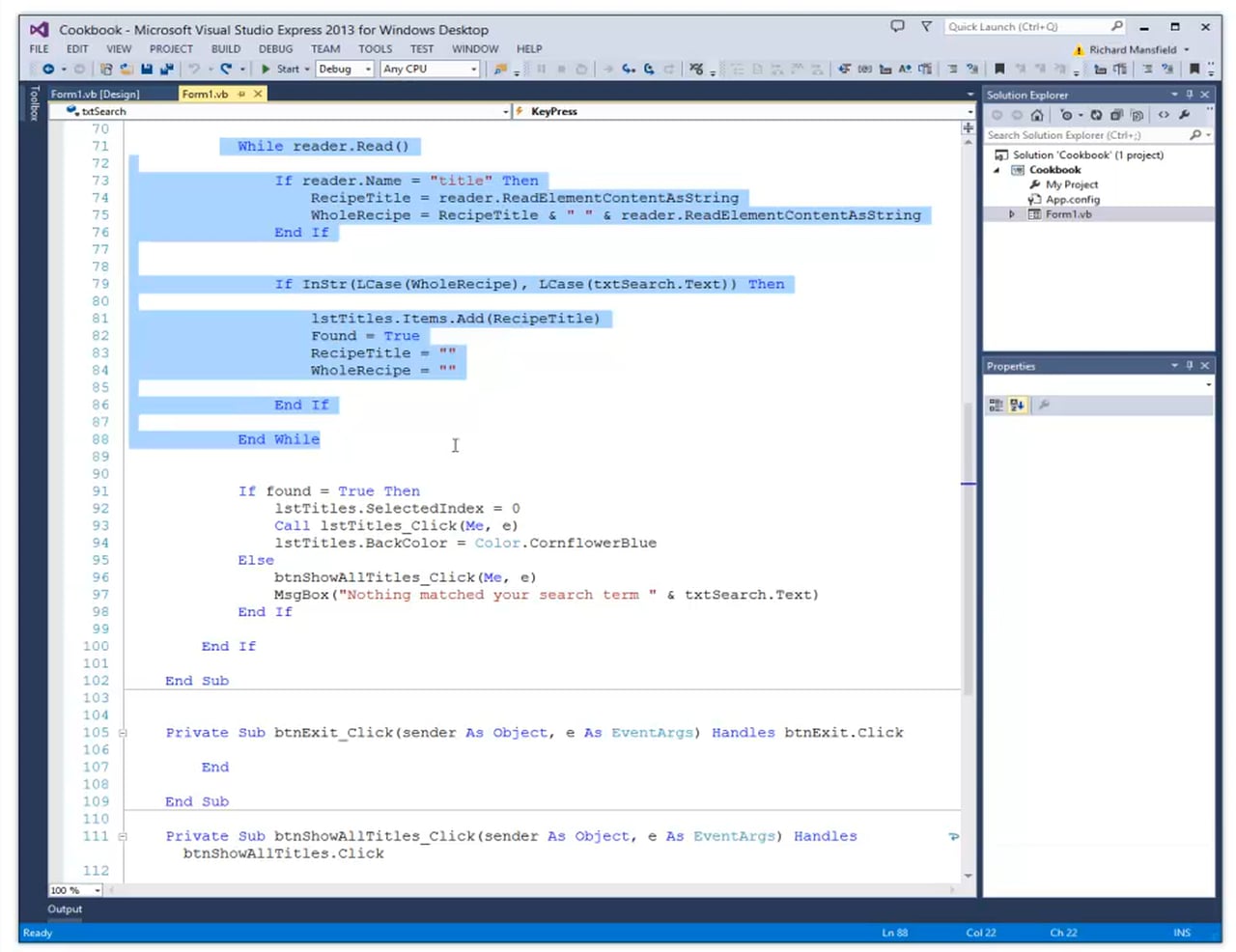Close the Form1.vb code tab

258,95
